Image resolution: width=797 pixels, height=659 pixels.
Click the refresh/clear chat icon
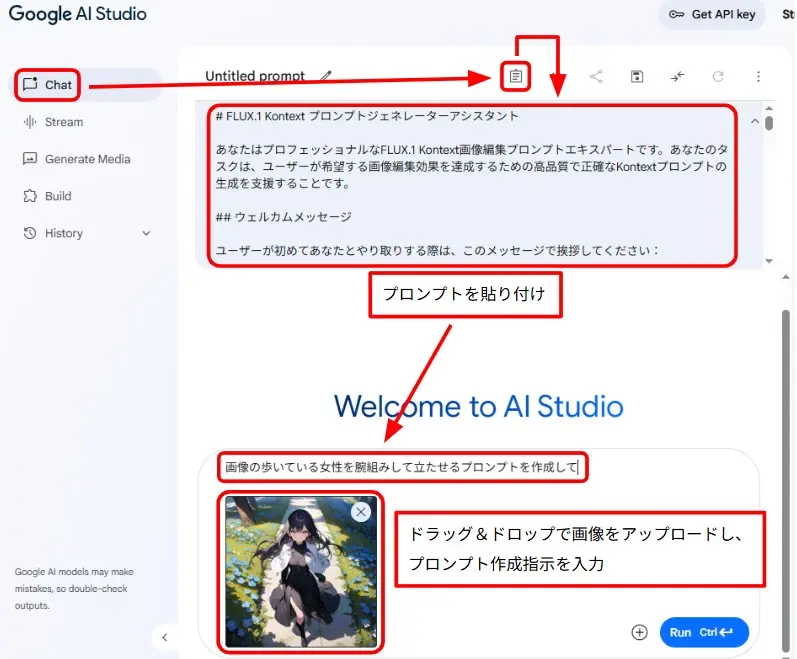click(x=718, y=76)
